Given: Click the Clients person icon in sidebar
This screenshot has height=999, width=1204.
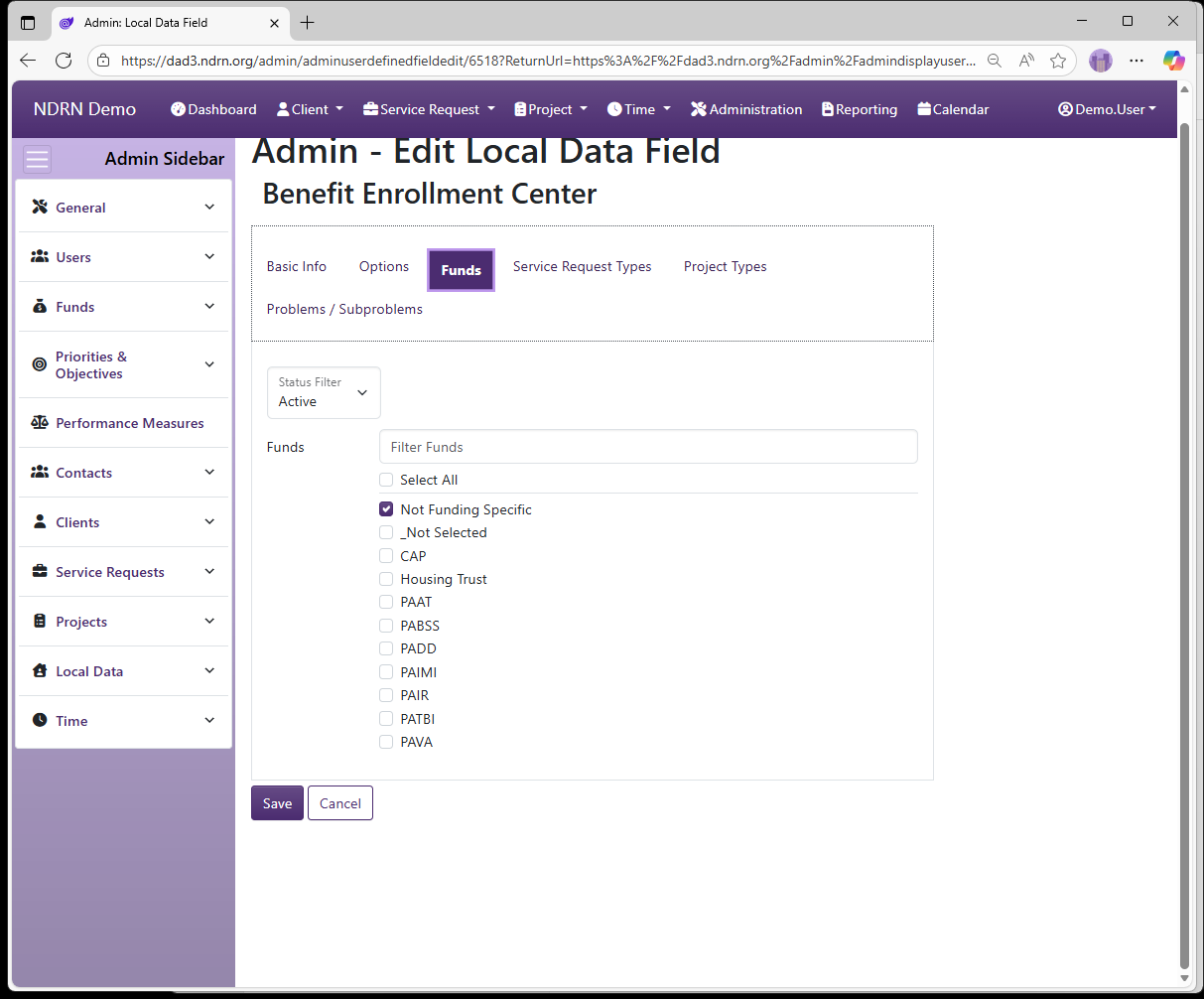Looking at the screenshot, I should point(40,521).
